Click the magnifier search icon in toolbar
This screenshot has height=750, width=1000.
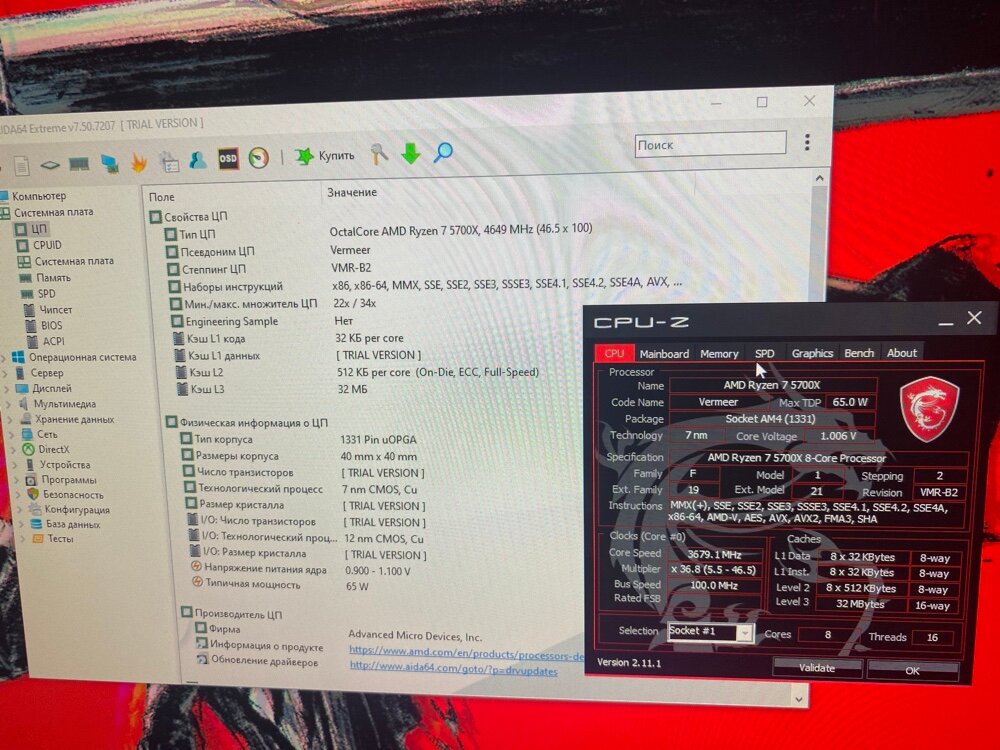point(443,152)
